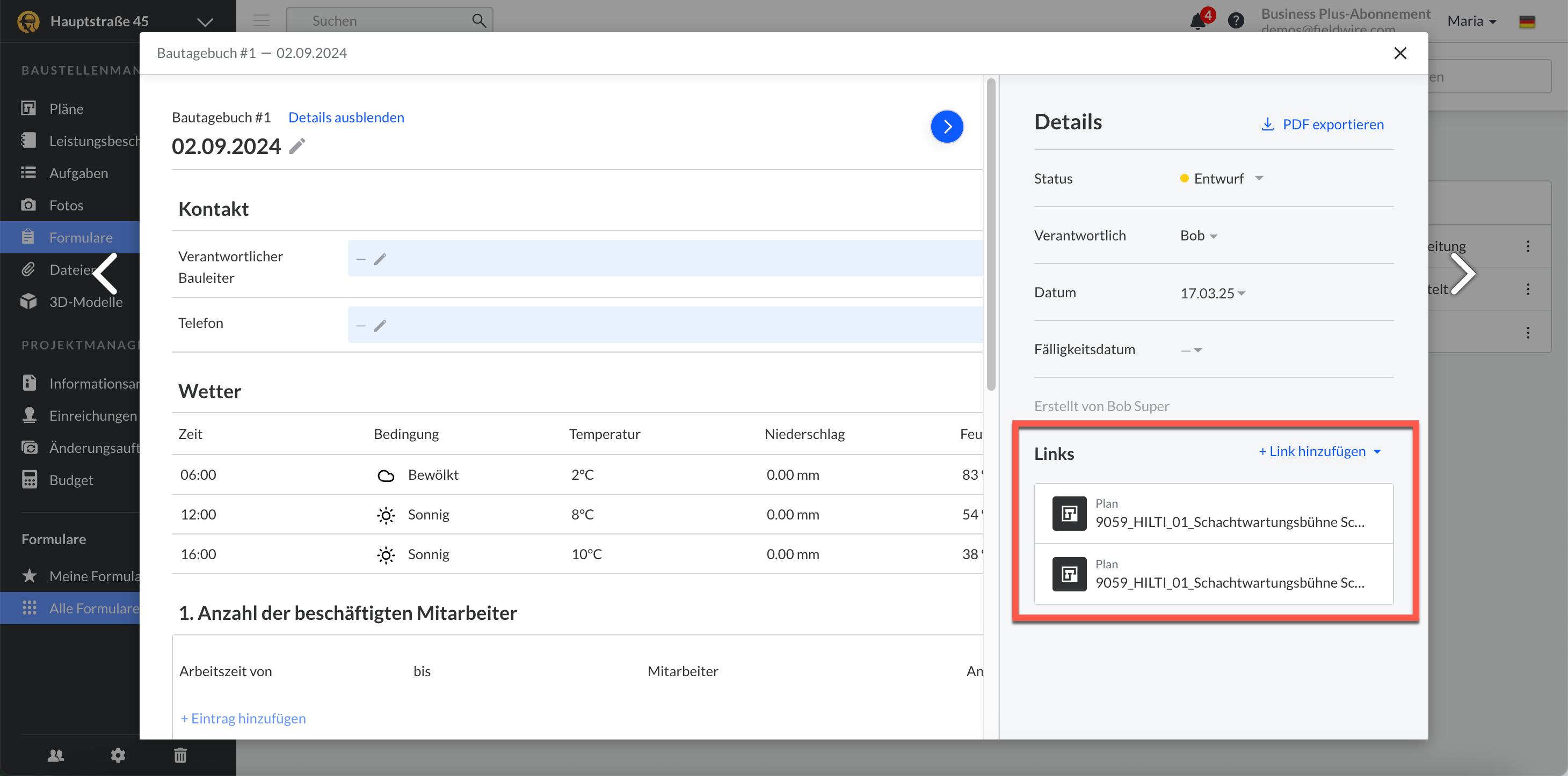Viewport: 1568px width, 776px height.
Task: Click the German flag language icon
Action: [x=1527, y=22]
